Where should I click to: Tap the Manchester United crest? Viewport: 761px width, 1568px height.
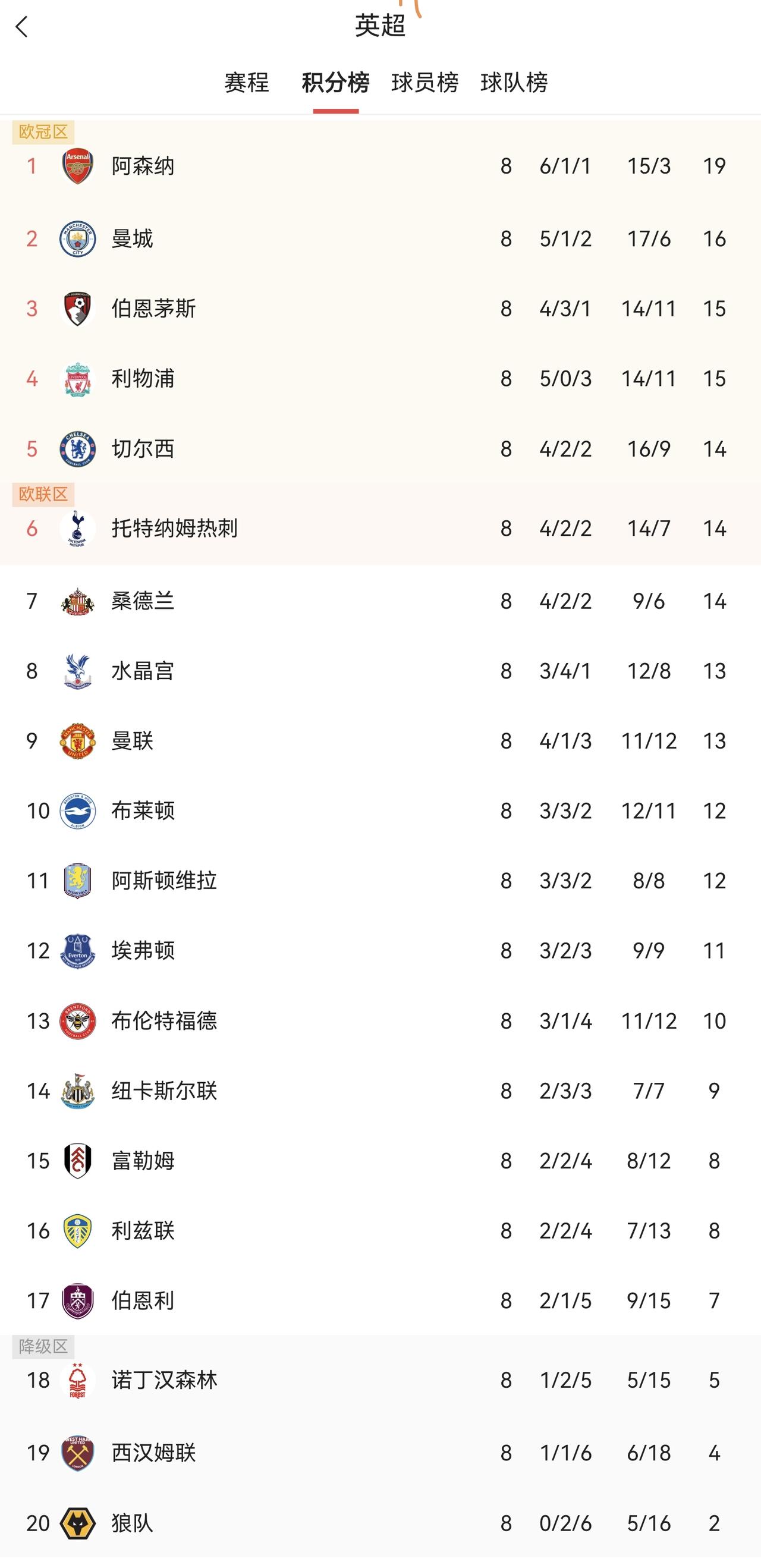(78, 741)
